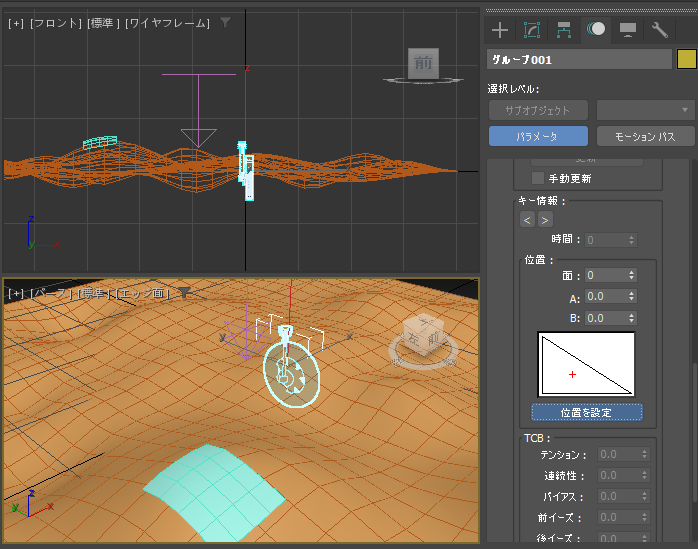
Task: Adjust the 時間 spinner arrows
Action: tap(631, 240)
